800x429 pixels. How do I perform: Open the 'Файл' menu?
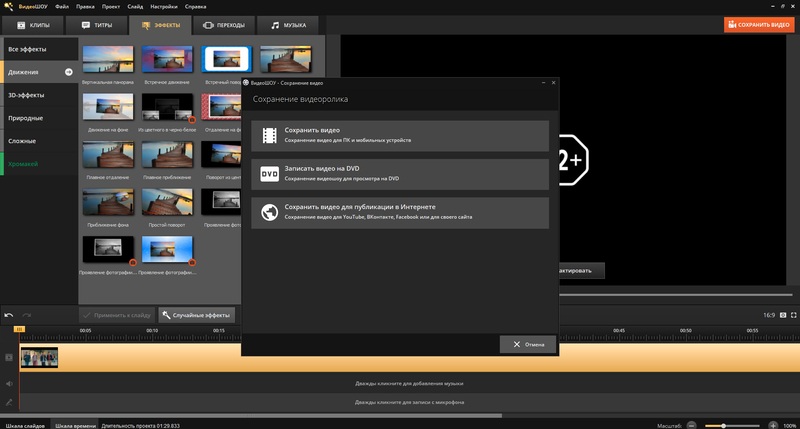(x=62, y=7)
